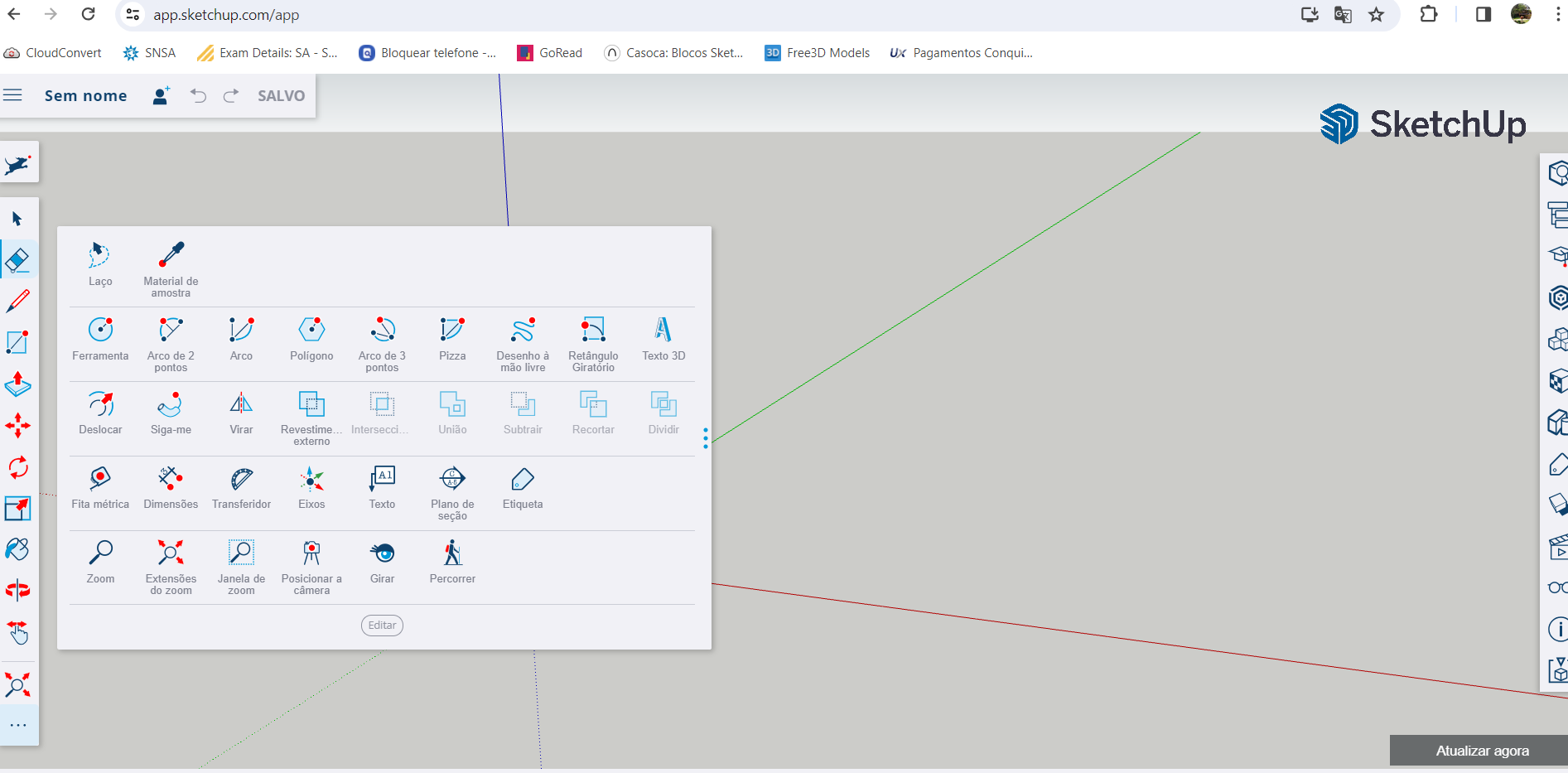This screenshot has height=773, width=1568.
Task: Click the Interseccionar solid tool
Action: 382,413
